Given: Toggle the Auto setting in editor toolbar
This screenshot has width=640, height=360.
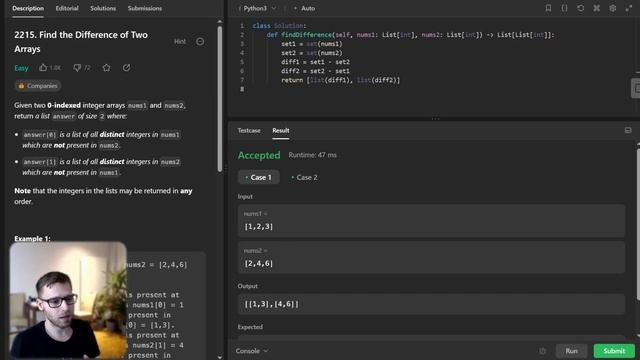Looking at the screenshot, I should click(x=304, y=8).
